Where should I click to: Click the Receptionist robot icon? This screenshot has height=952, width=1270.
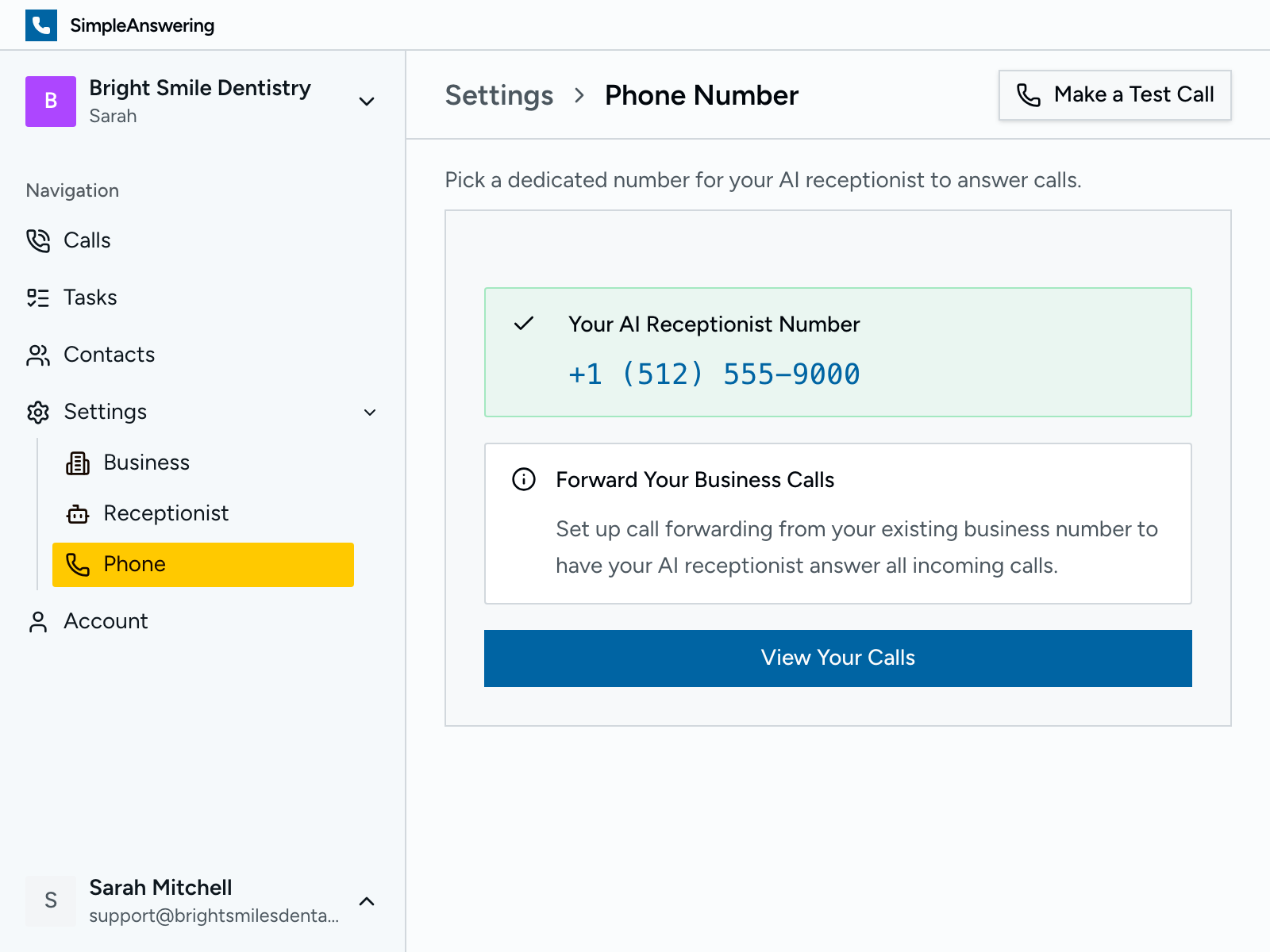click(78, 513)
